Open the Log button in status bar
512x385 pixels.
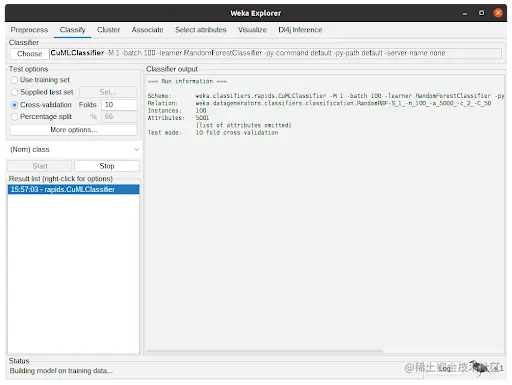pos(444,369)
